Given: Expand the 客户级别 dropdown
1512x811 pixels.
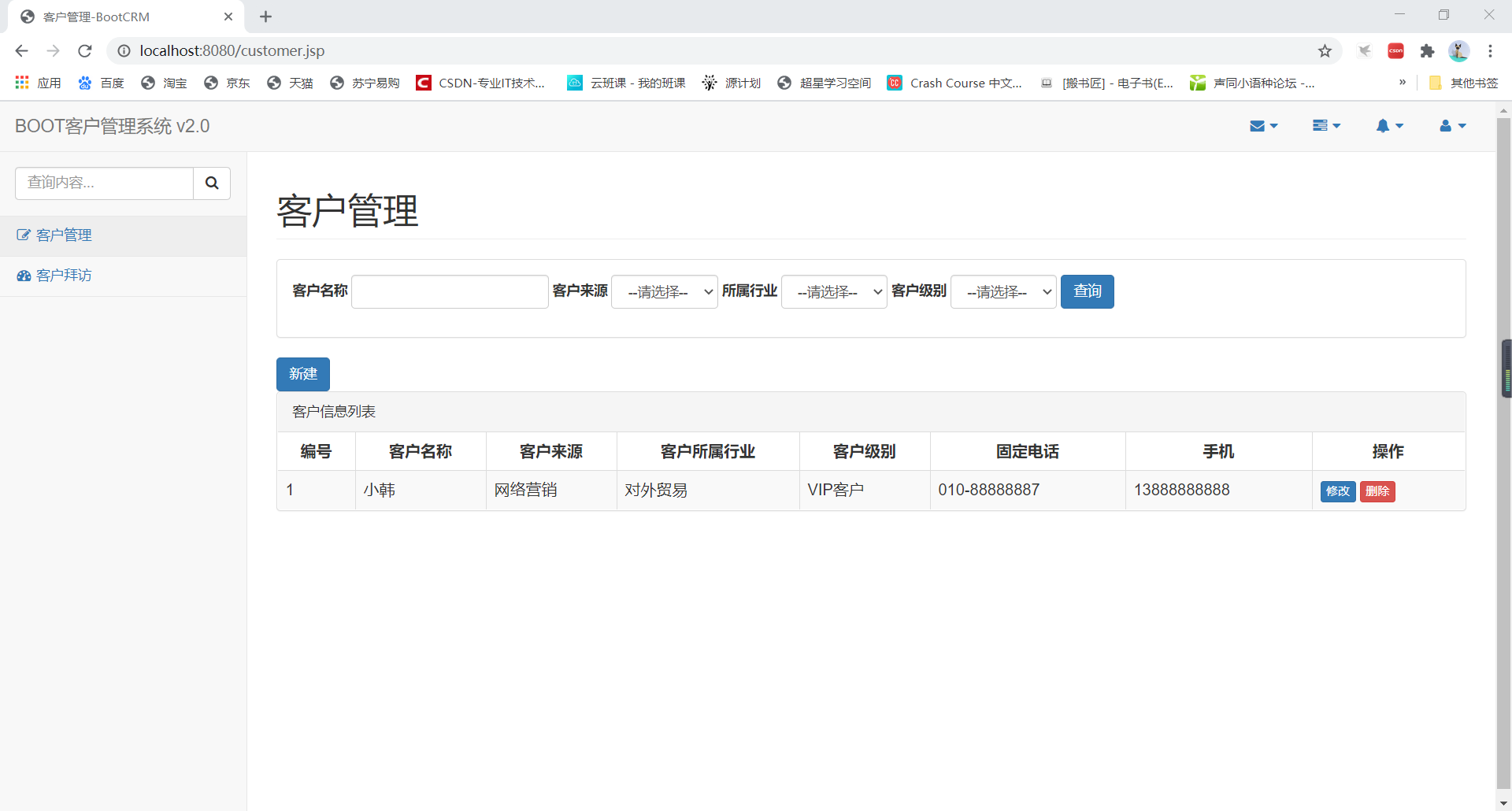Looking at the screenshot, I should coord(1003,292).
